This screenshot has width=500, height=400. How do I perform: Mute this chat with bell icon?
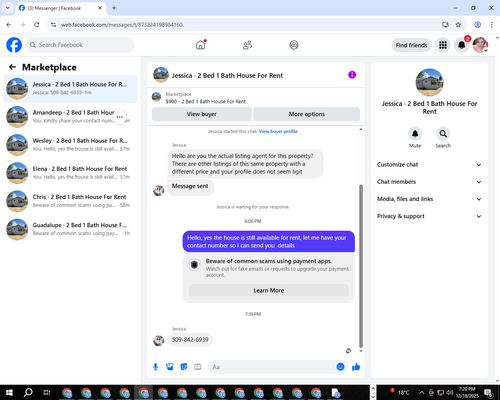415,134
